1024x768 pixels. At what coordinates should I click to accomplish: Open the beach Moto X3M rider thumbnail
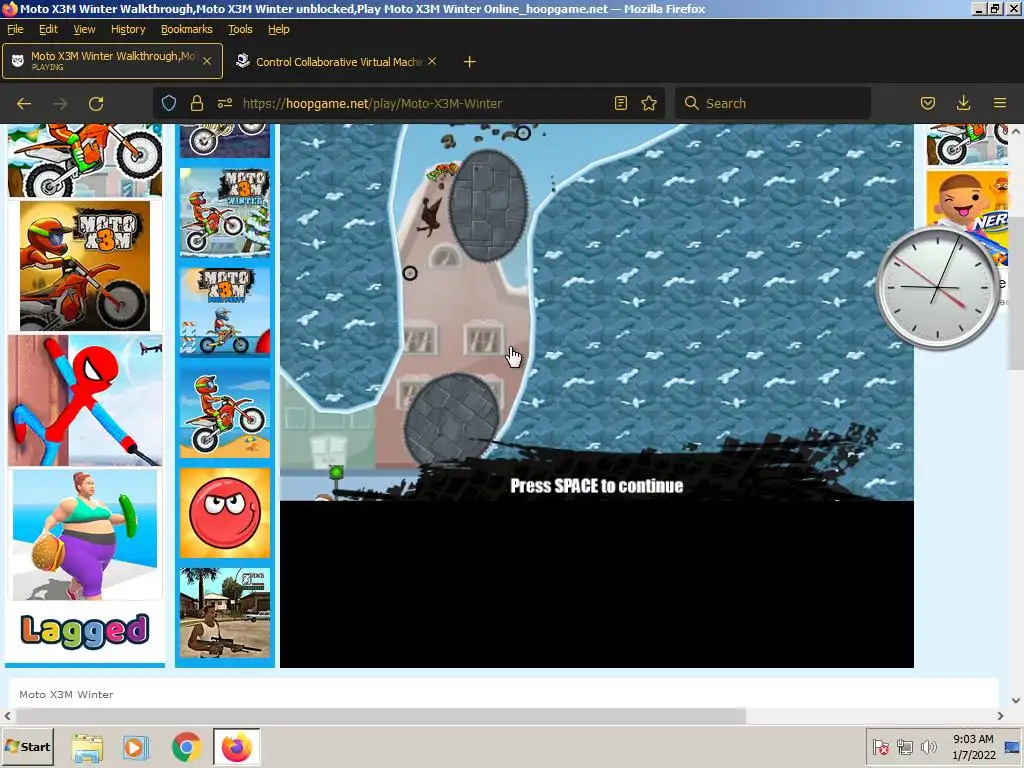[225, 413]
